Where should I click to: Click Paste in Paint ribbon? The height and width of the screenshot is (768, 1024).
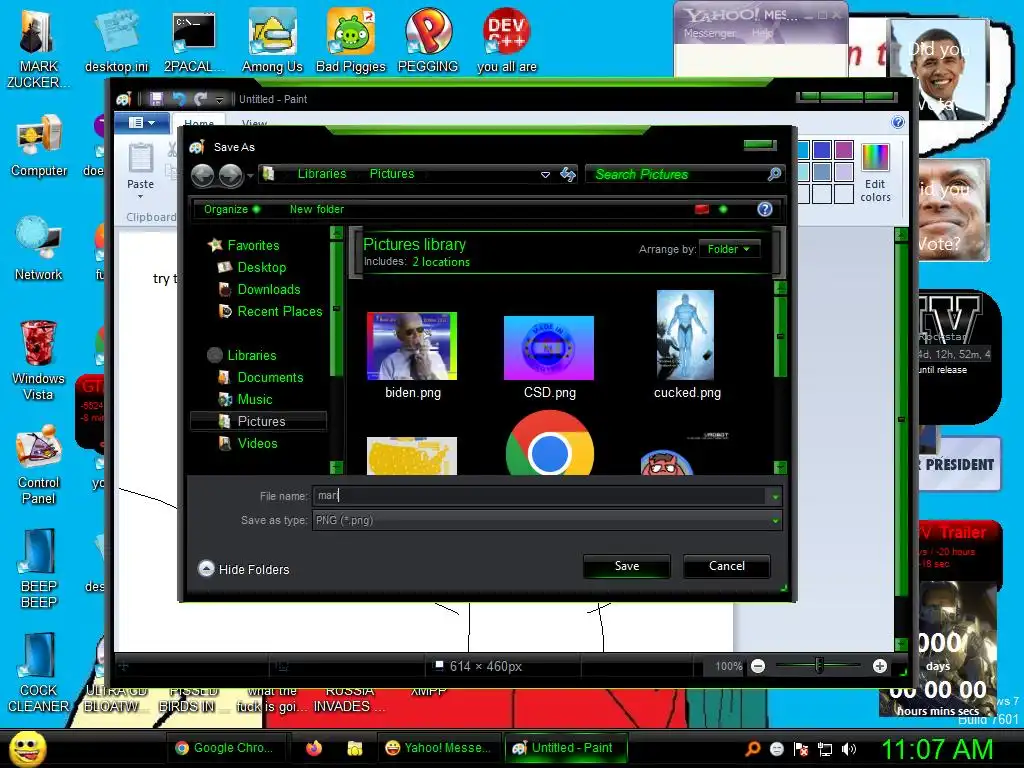pos(140,171)
